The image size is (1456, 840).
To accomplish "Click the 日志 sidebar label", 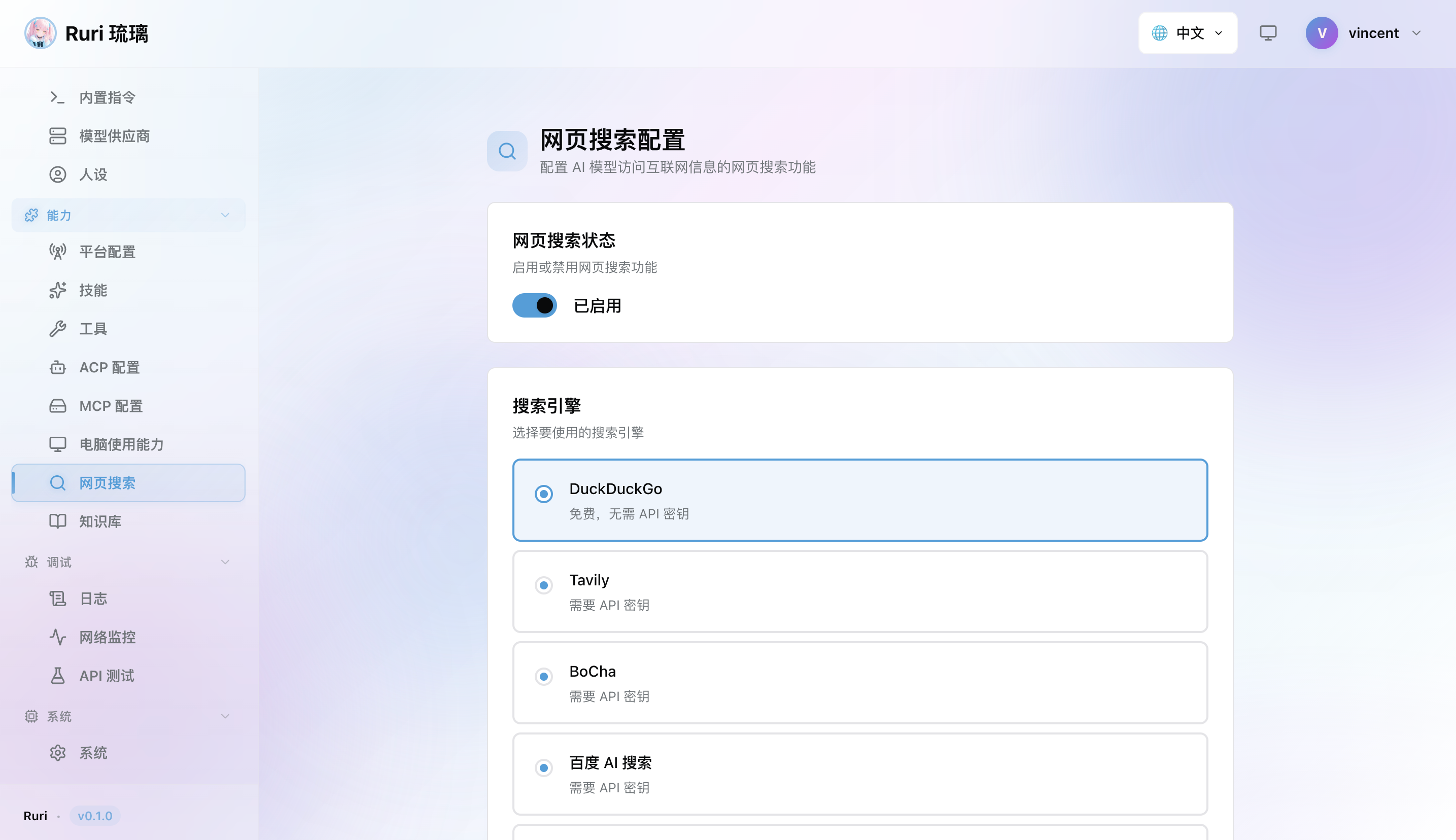I will click(x=93, y=599).
